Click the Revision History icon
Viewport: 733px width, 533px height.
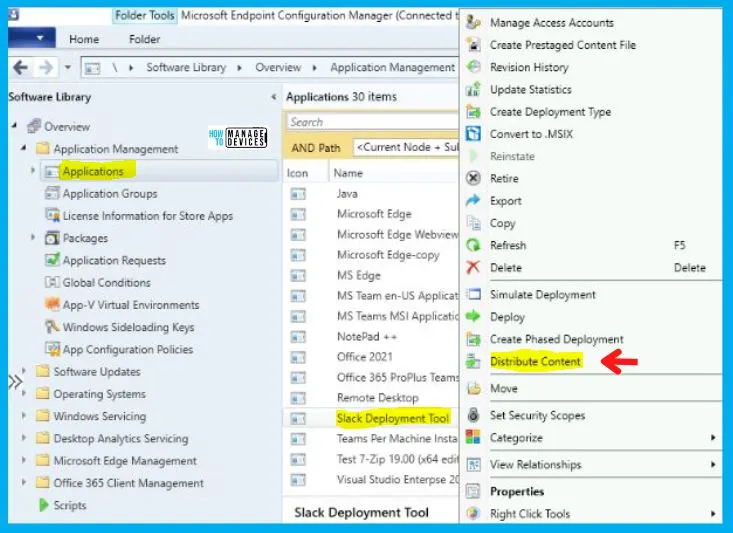[473, 67]
